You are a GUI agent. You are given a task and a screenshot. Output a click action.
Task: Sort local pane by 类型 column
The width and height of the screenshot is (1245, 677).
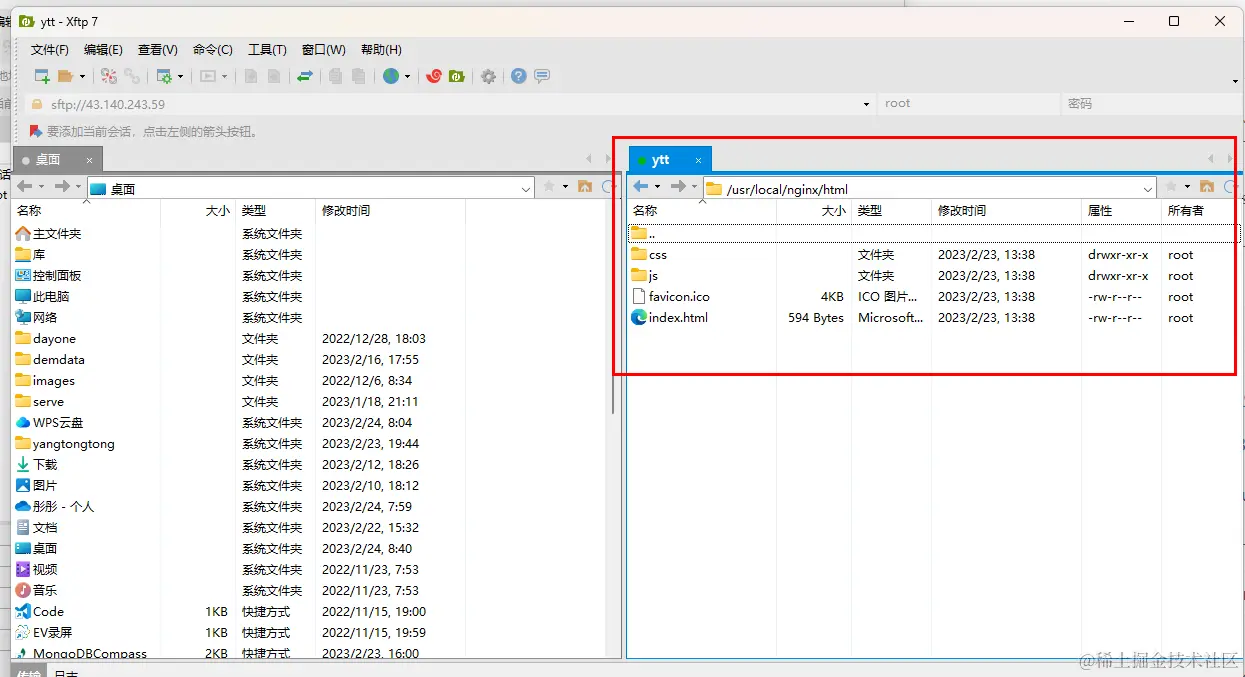[x=275, y=211]
